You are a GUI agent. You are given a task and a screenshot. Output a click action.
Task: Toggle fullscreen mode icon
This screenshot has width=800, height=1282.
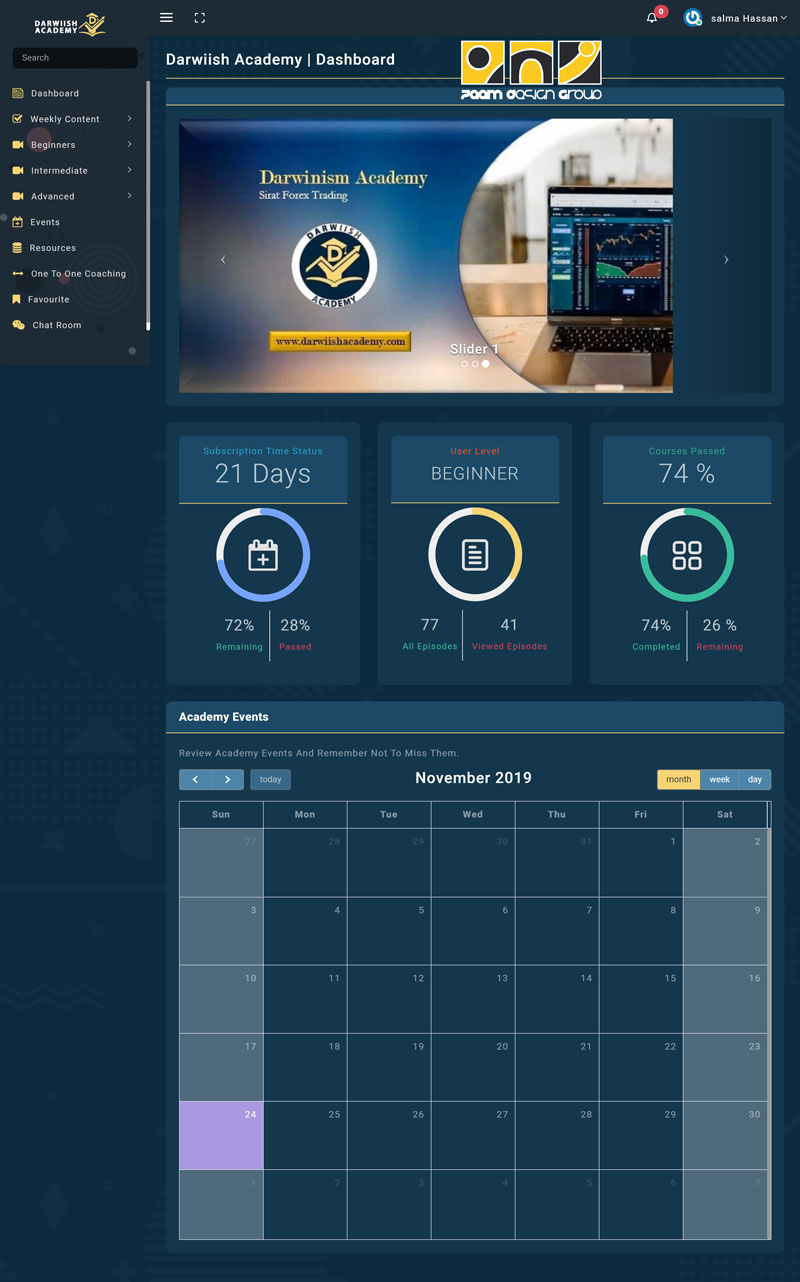point(200,18)
